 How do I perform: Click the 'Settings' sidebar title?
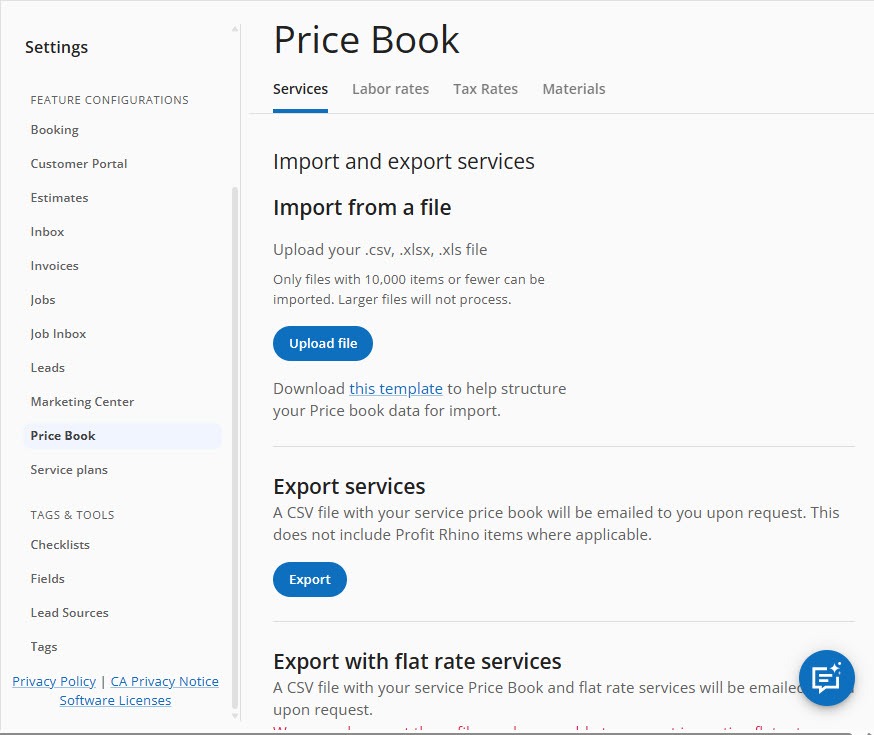click(56, 47)
